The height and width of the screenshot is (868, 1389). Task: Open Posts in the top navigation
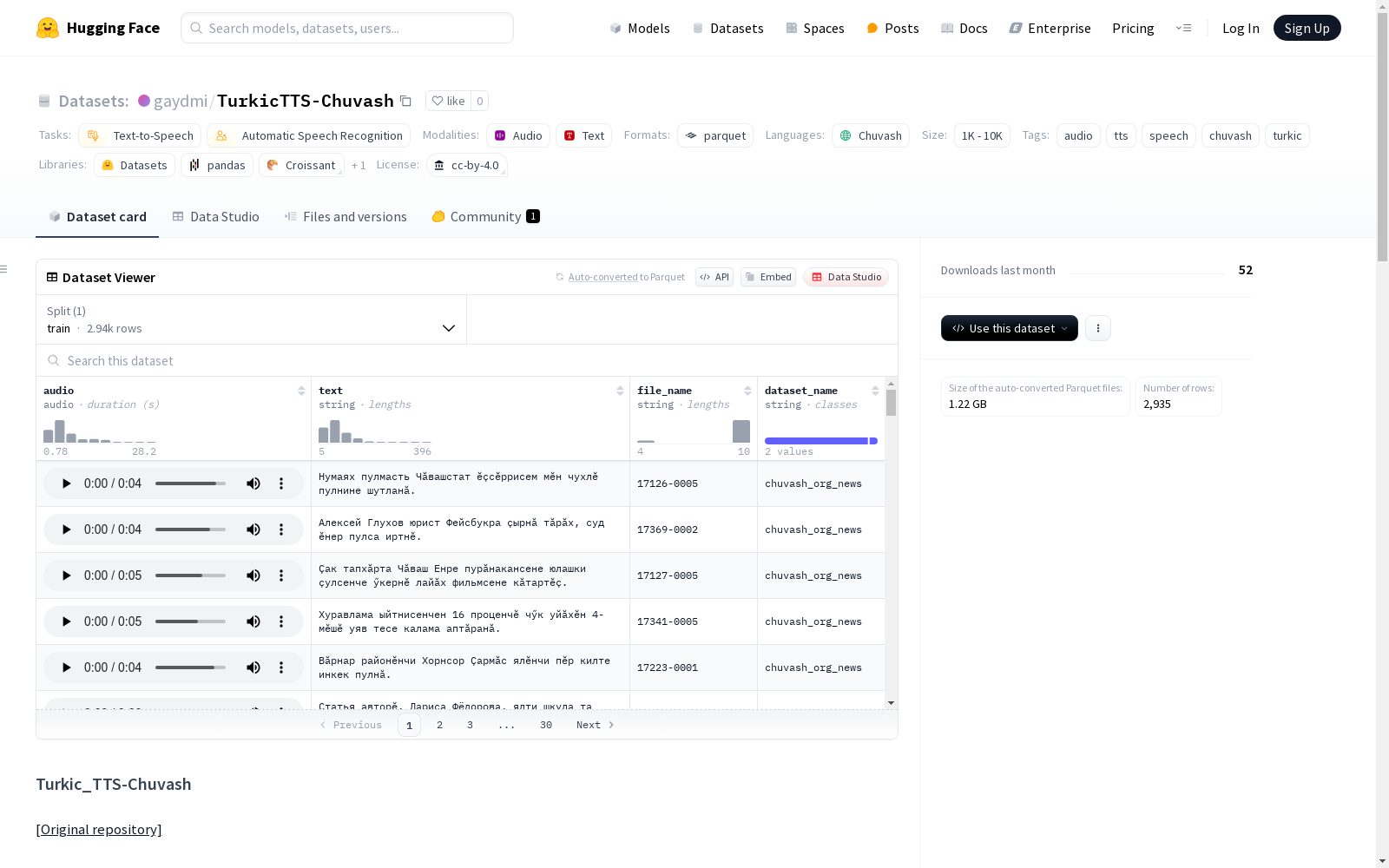(893, 28)
